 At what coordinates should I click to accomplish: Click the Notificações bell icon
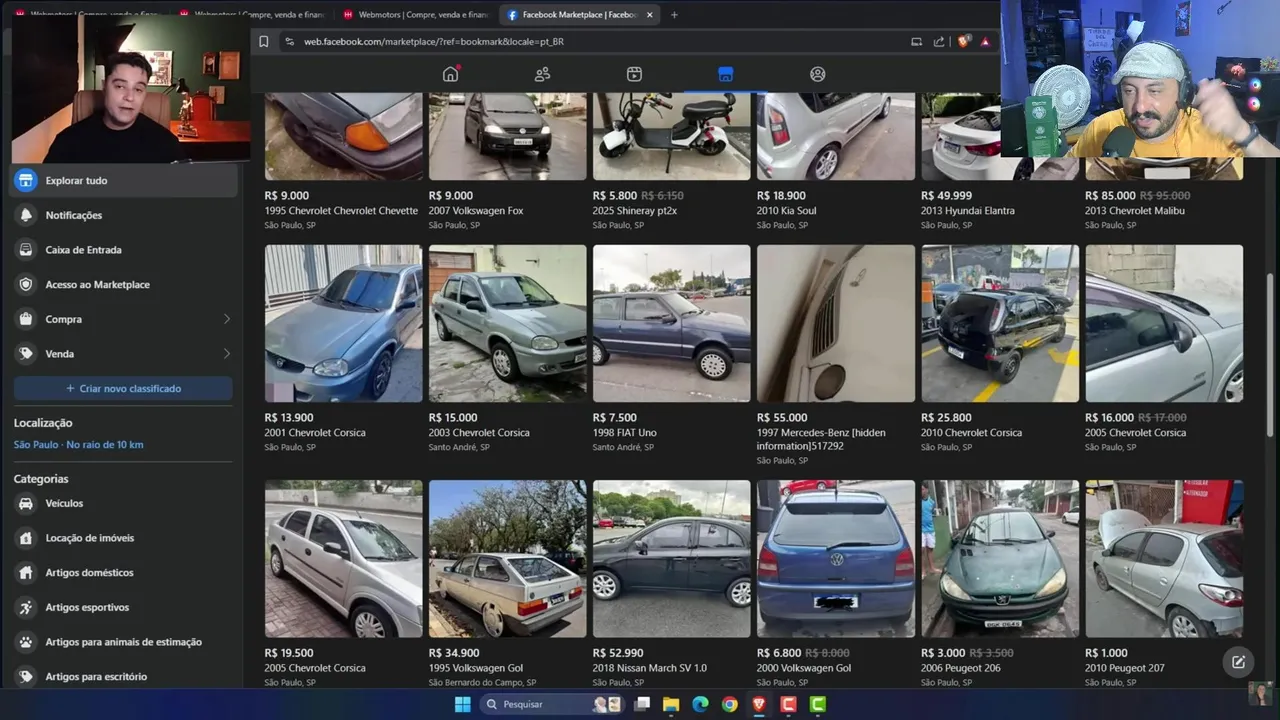tap(26, 215)
